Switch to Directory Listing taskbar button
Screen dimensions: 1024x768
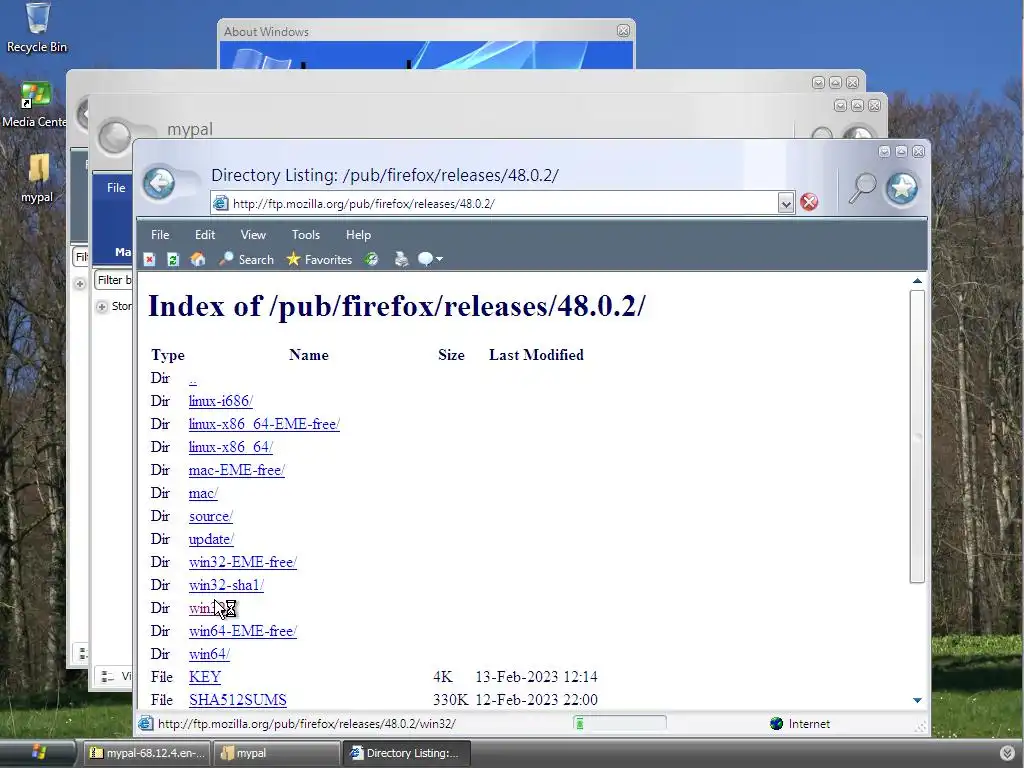406,753
